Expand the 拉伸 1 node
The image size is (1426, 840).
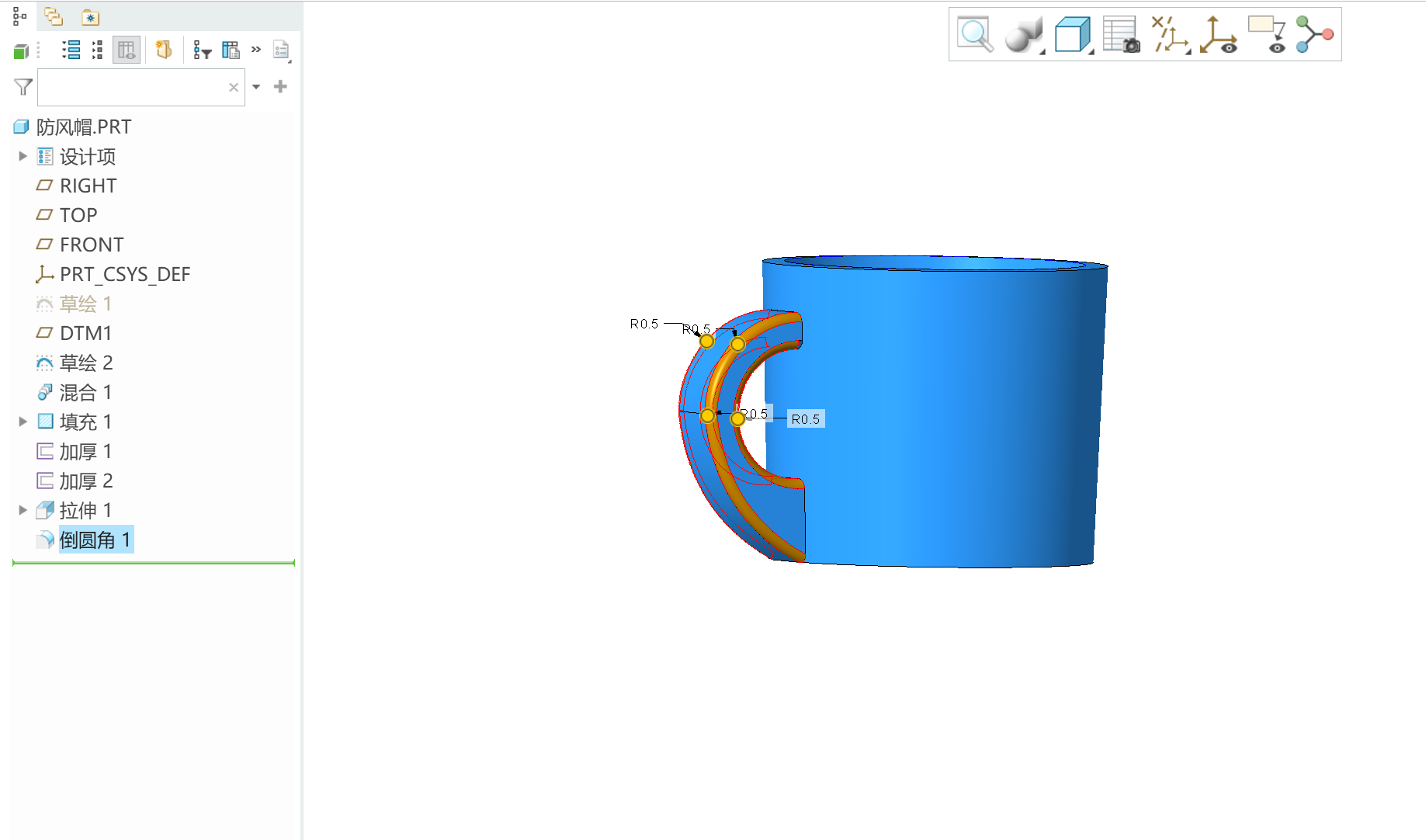click(x=23, y=510)
